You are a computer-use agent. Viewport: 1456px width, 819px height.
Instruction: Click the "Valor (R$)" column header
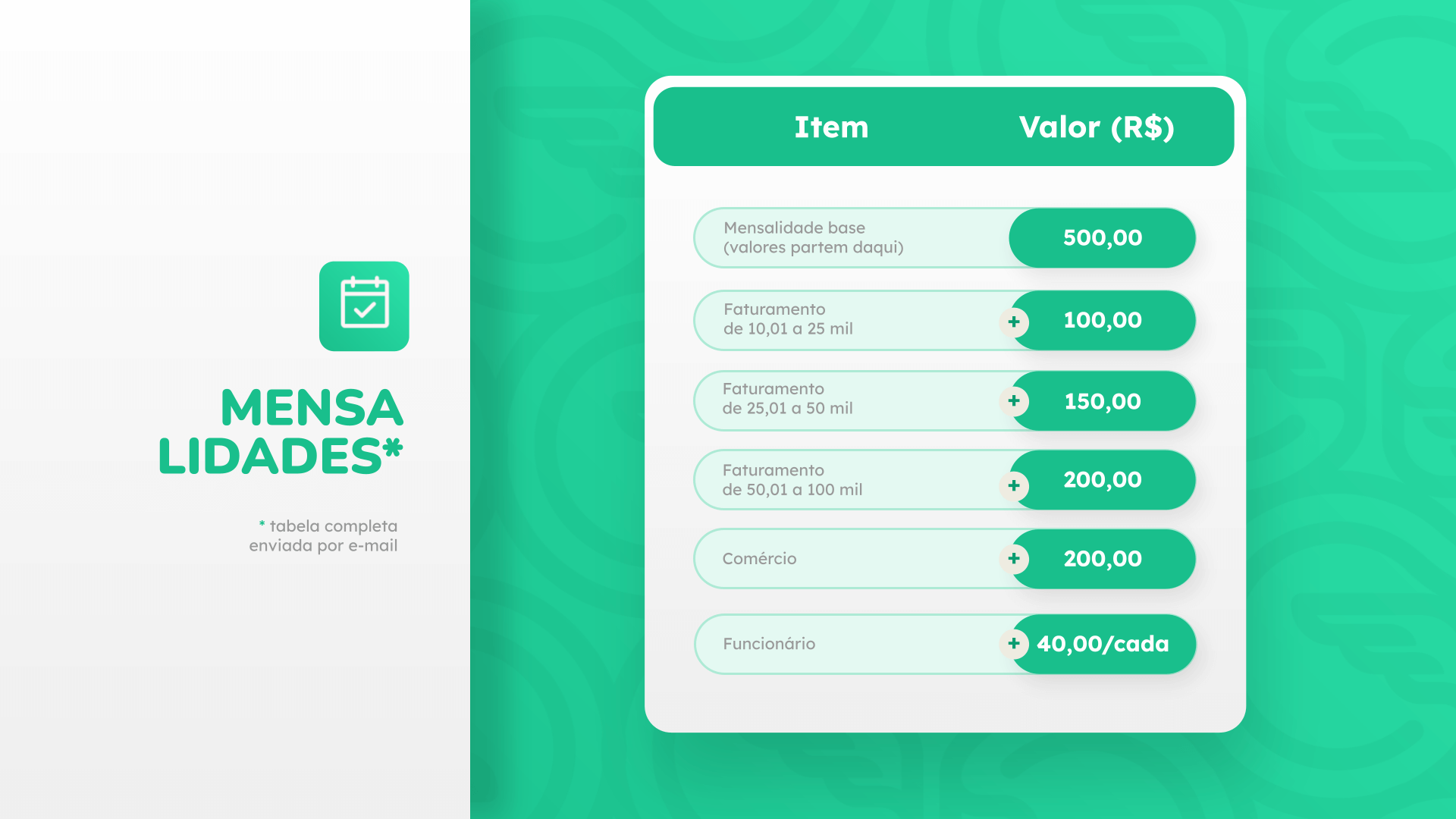pos(1097,127)
